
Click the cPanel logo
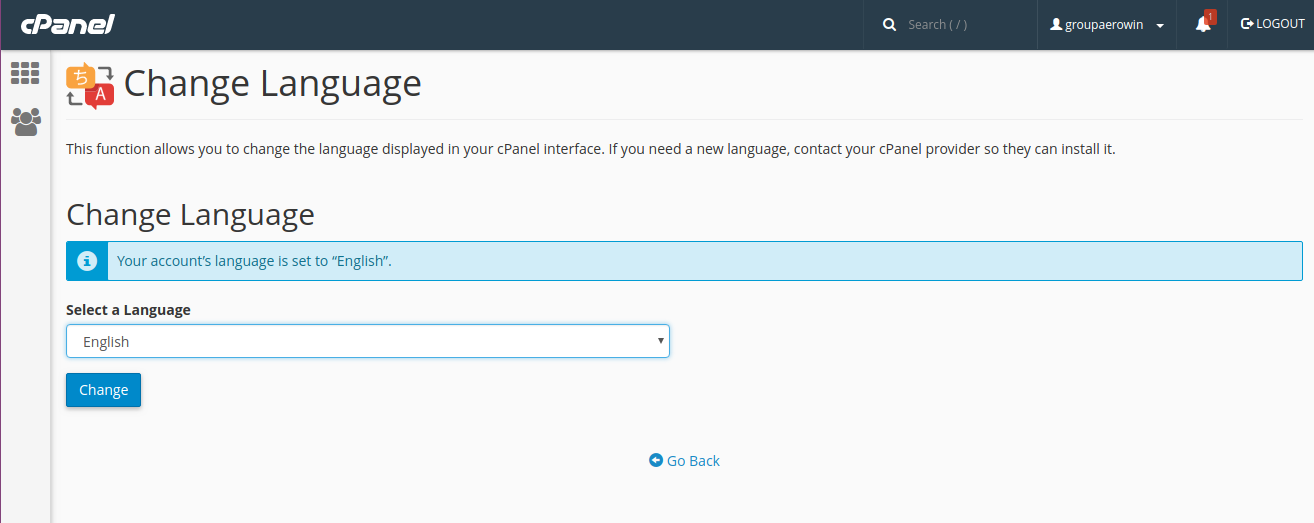[x=67, y=24]
